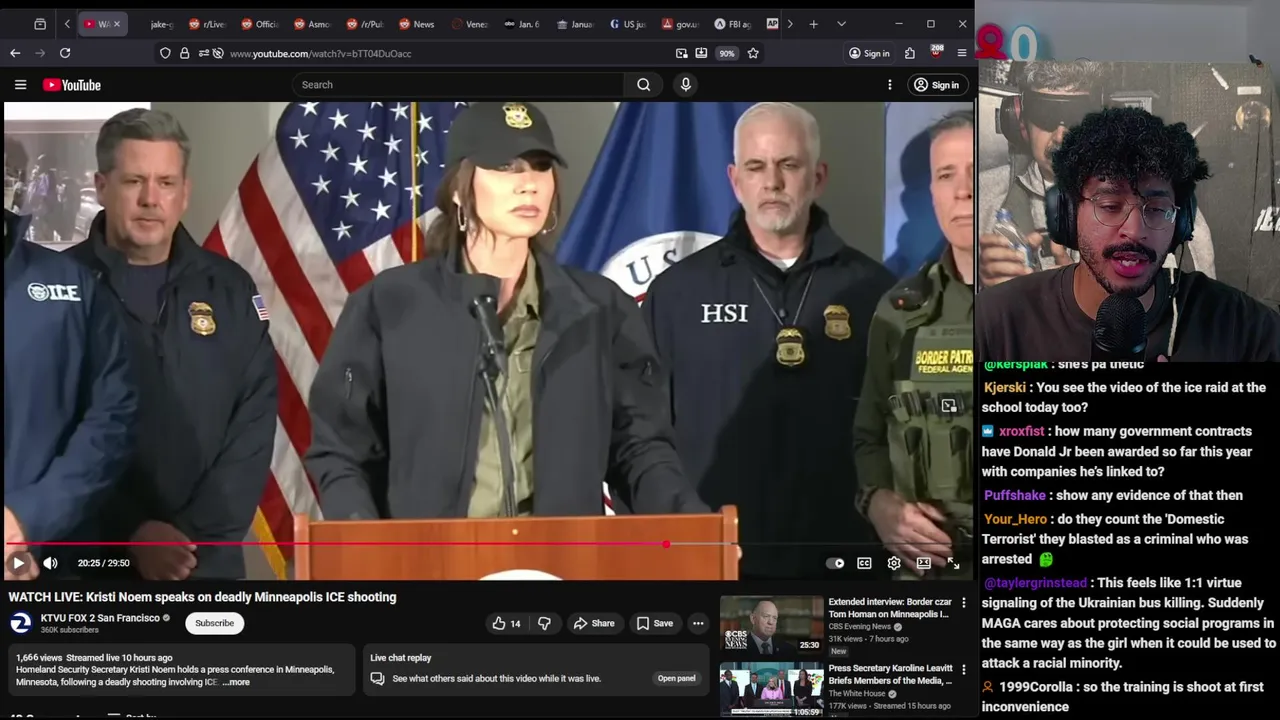Viewport: 1280px width, 720px height.
Task: Switch to the Jan. 6 tab
Action: tap(521, 24)
